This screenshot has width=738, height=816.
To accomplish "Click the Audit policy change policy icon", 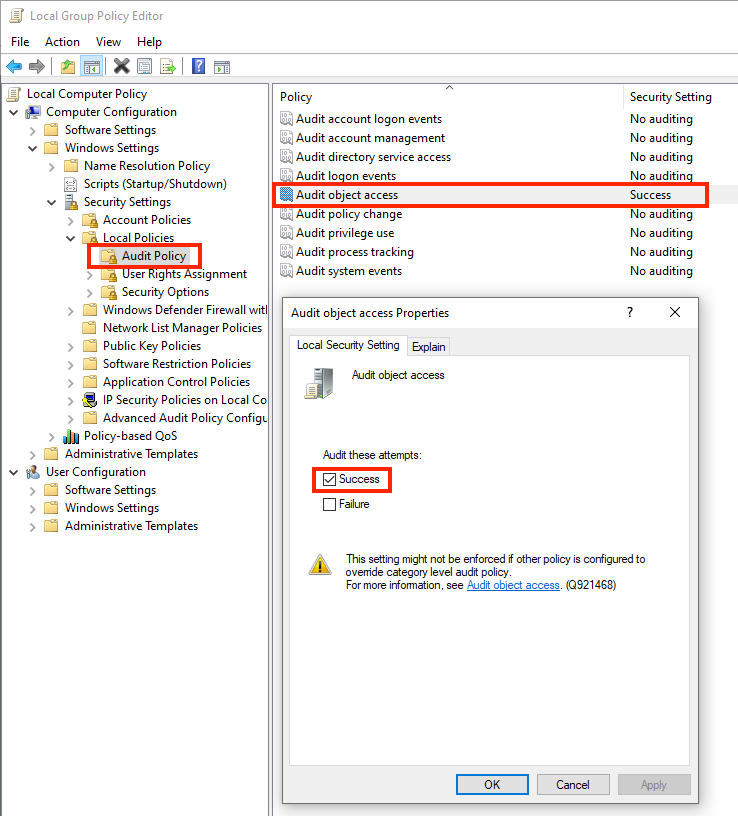I will click(286, 214).
